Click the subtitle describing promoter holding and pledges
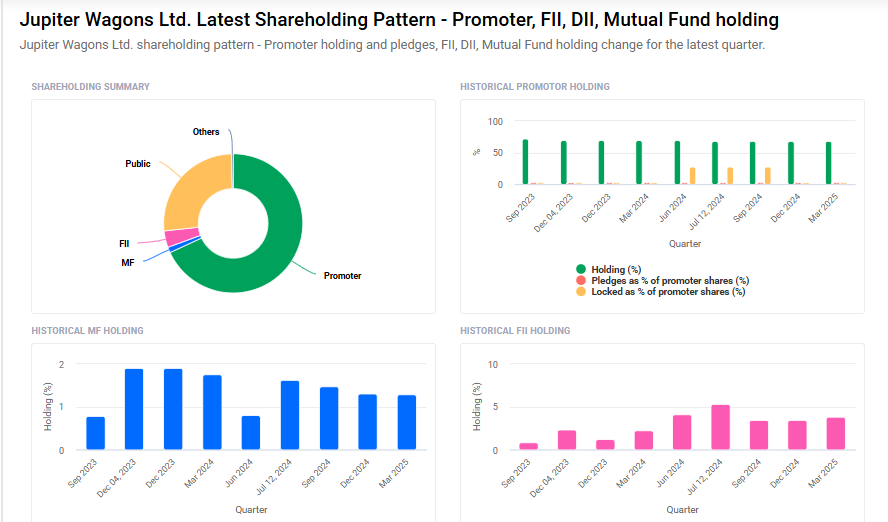Screen dimensions: 888x522 392,45
